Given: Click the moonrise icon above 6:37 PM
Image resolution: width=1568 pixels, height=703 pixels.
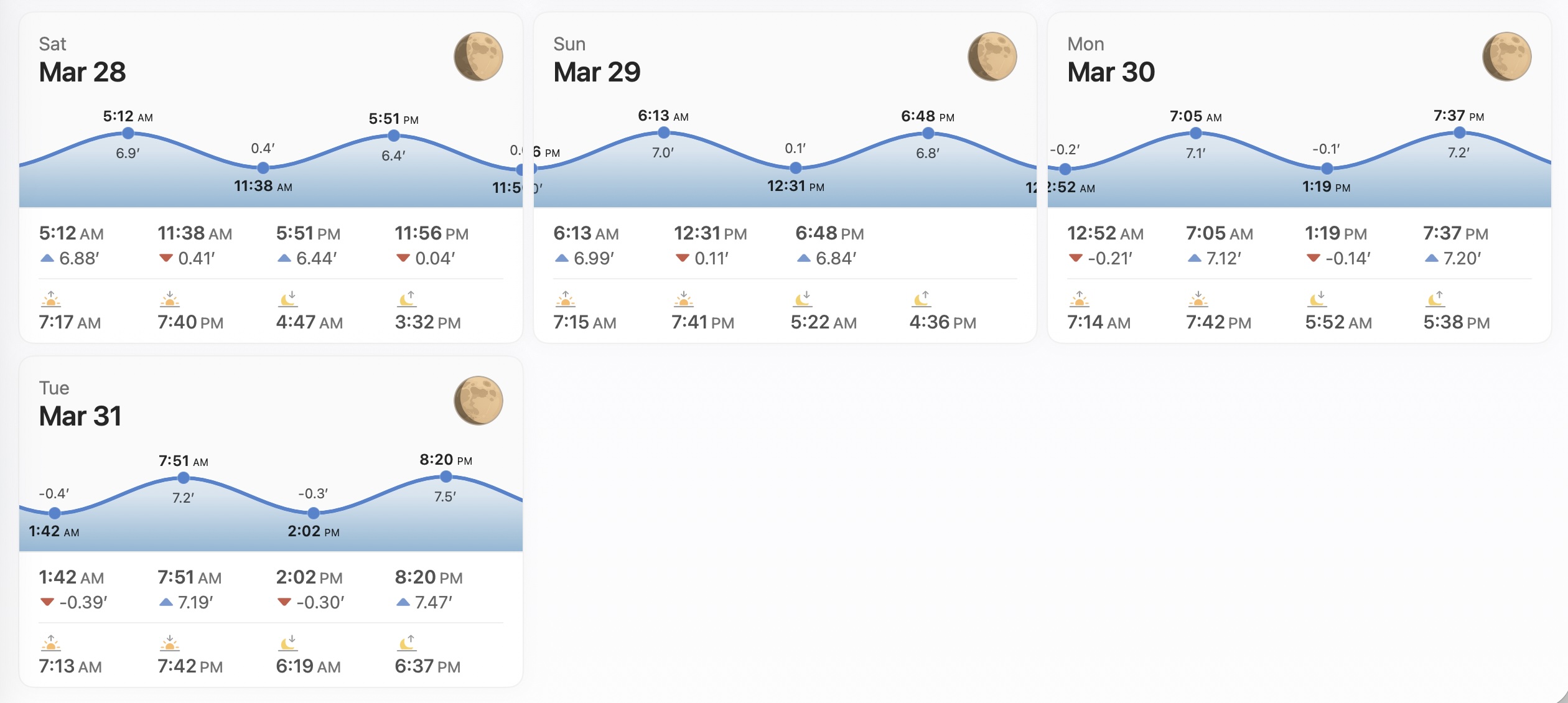Looking at the screenshot, I should pyautogui.click(x=407, y=643).
